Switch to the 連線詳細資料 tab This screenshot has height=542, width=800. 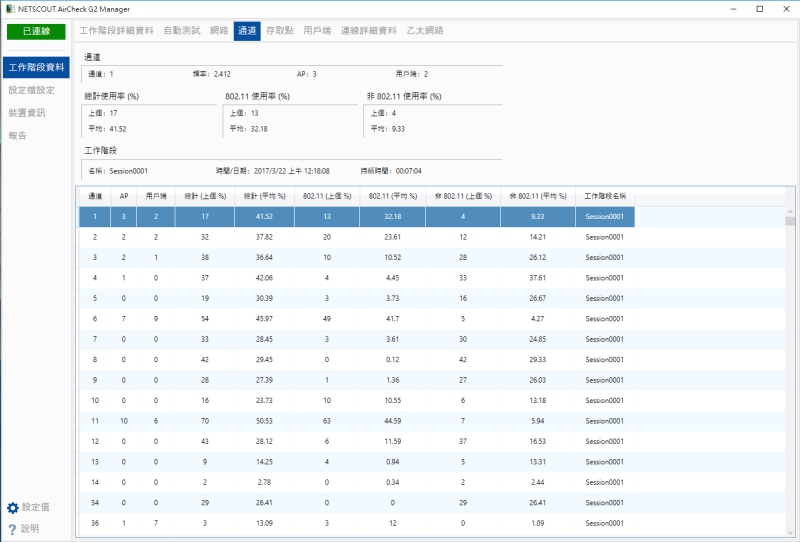(x=369, y=31)
